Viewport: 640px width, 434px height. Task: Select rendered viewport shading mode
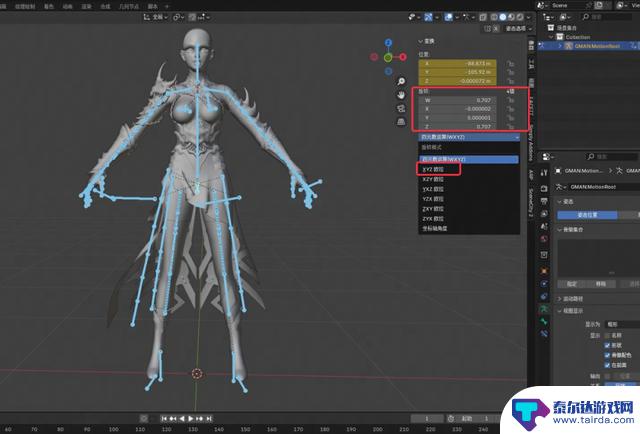click(x=520, y=17)
